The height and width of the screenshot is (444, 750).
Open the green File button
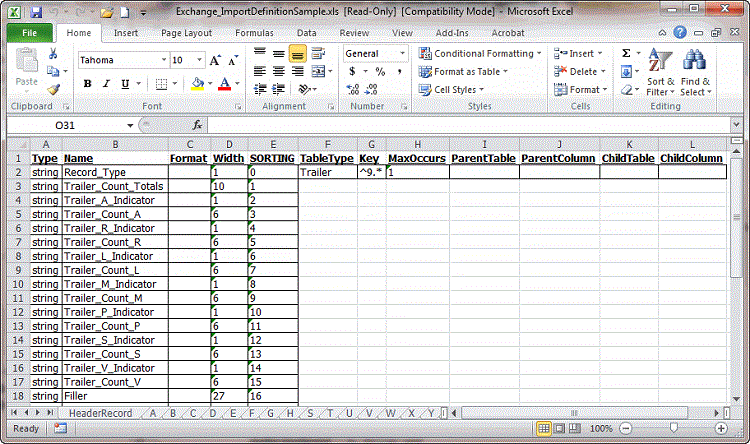pyautogui.click(x=29, y=32)
